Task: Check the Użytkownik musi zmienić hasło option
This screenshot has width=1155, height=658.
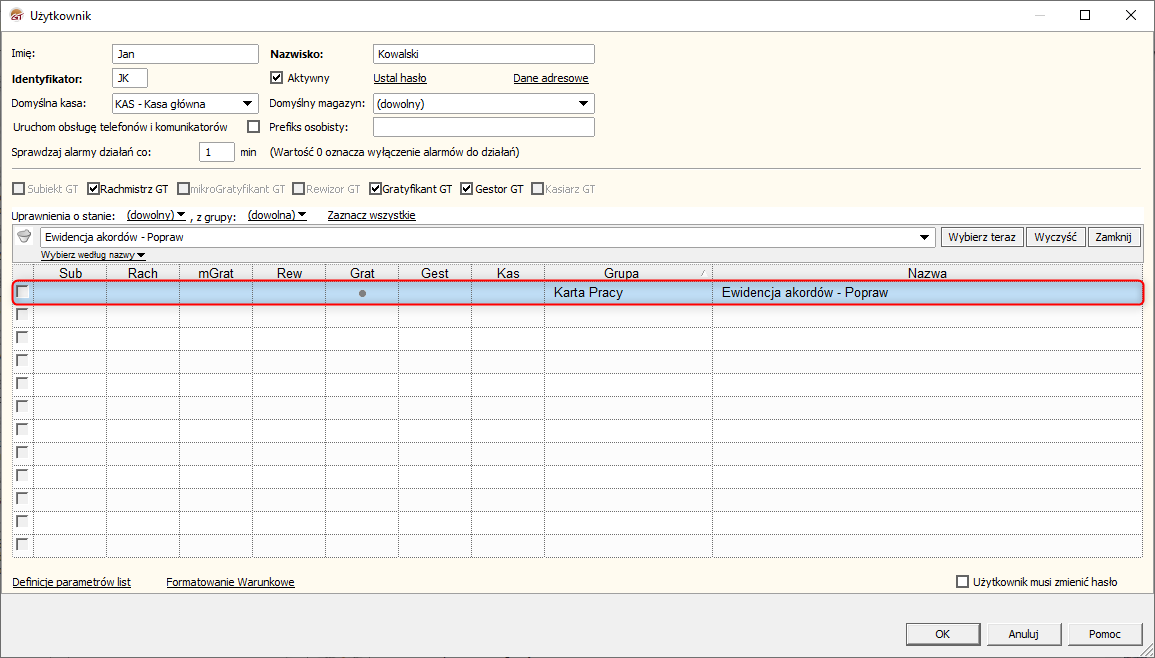Action: 962,581
